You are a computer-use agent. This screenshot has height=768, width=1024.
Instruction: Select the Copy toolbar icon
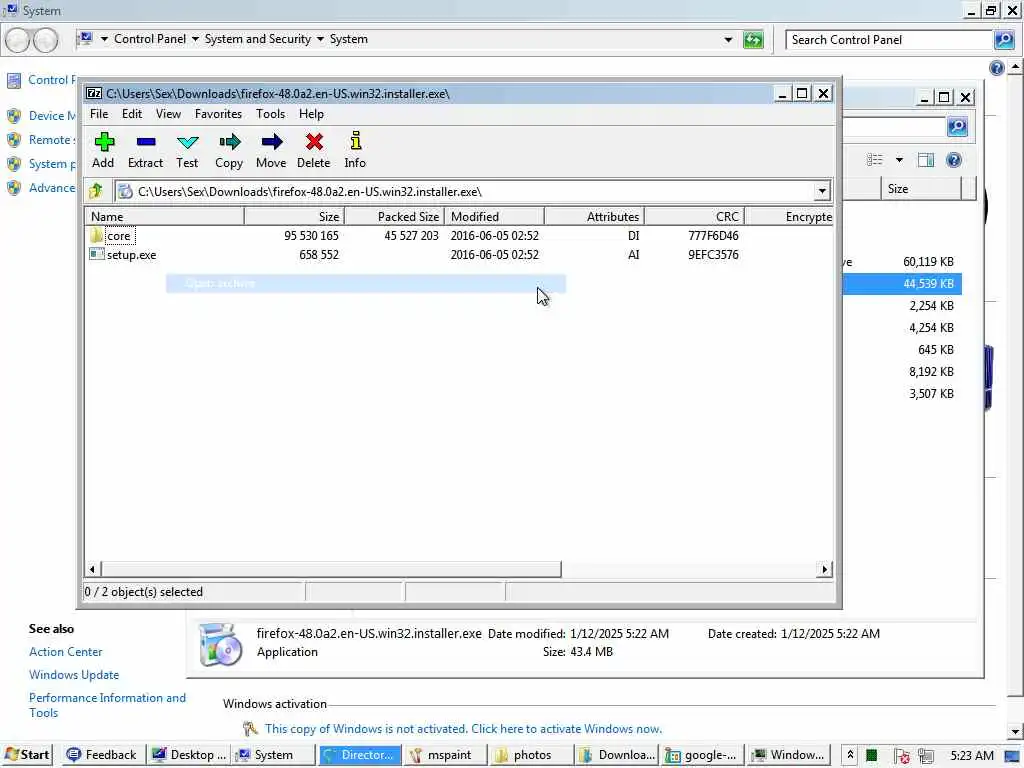[x=229, y=142]
